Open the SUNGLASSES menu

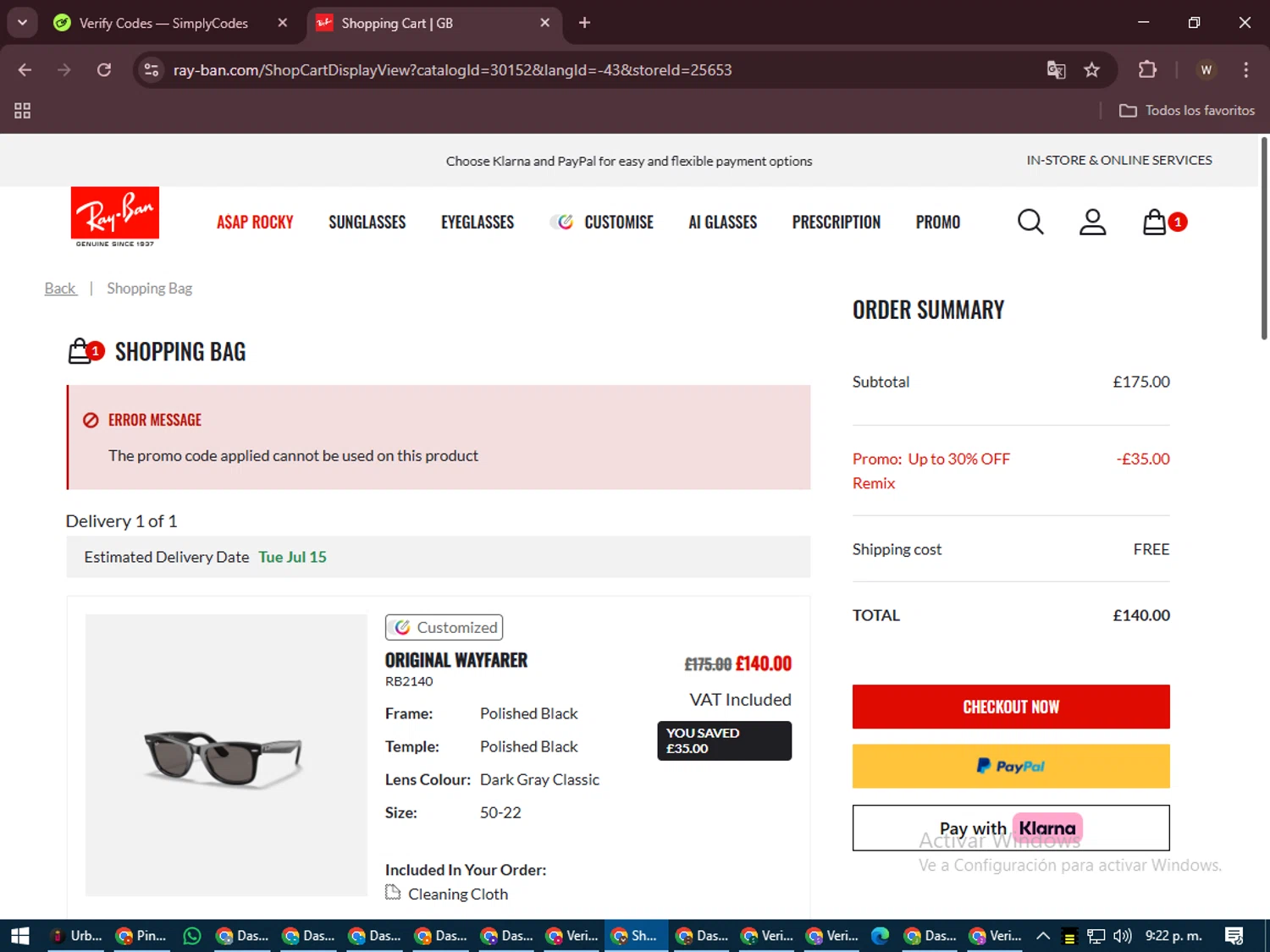click(x=367, y=222)
